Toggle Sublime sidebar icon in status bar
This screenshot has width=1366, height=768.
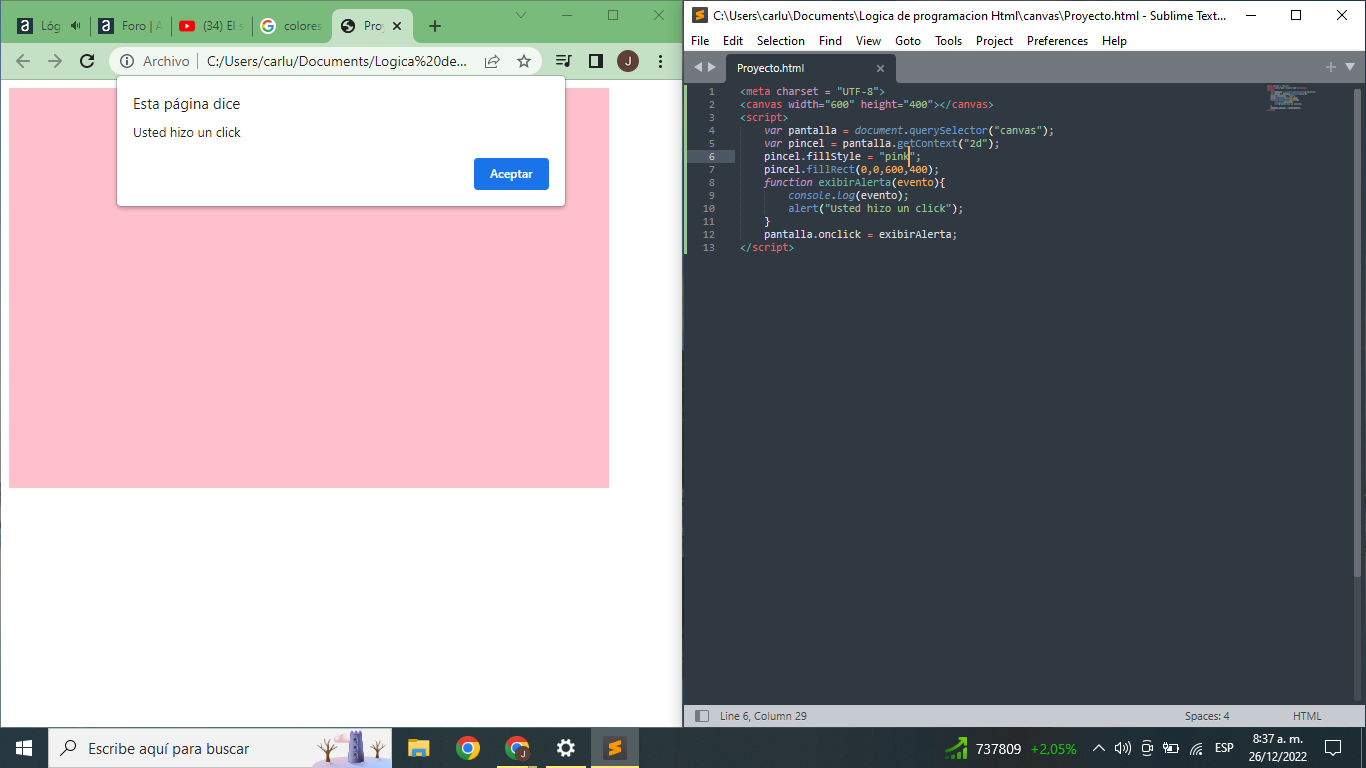[x=702, y=716]
